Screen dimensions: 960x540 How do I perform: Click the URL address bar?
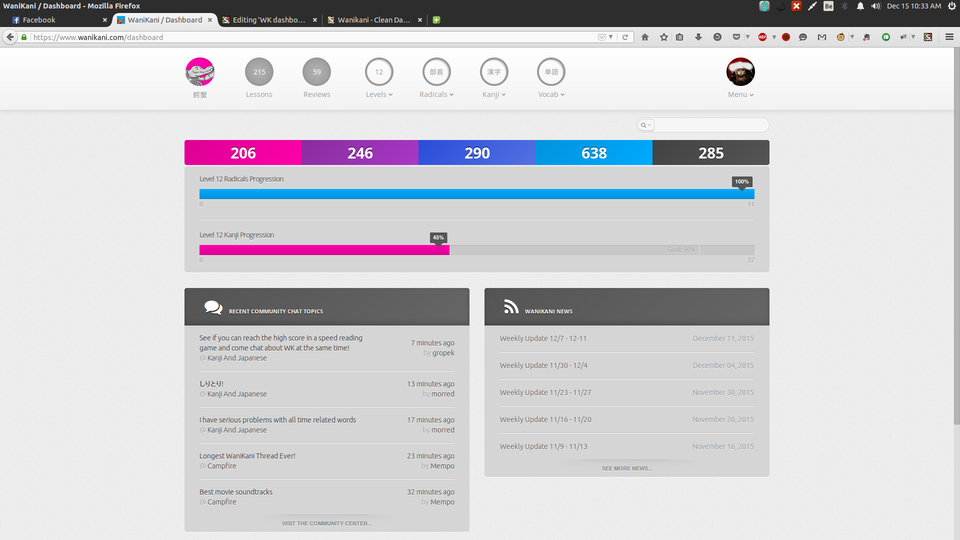[x=312, y=37]
